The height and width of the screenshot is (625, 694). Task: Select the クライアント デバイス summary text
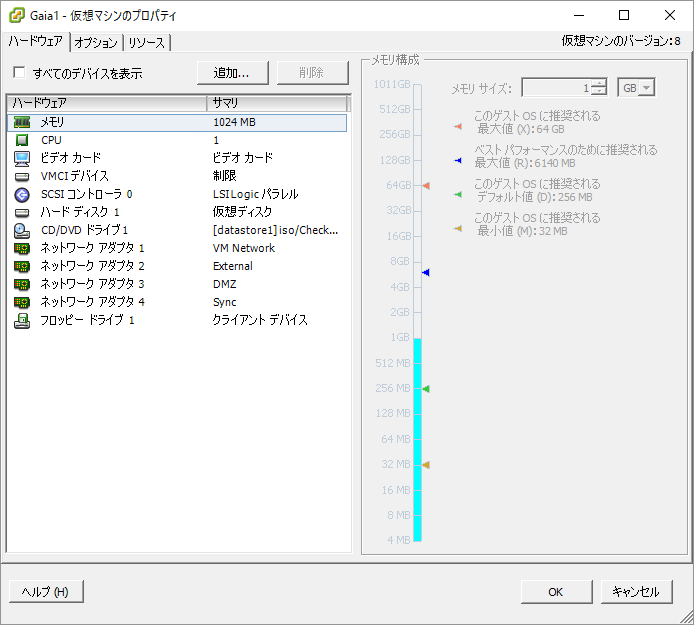pyautogui.click(x=260, y=320)
